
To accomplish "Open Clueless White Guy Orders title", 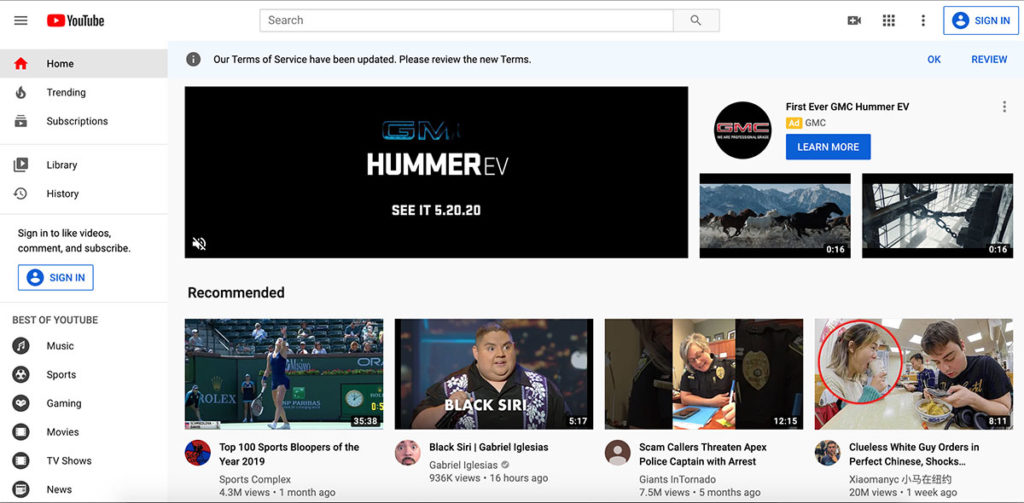I will tap(914, 454).
